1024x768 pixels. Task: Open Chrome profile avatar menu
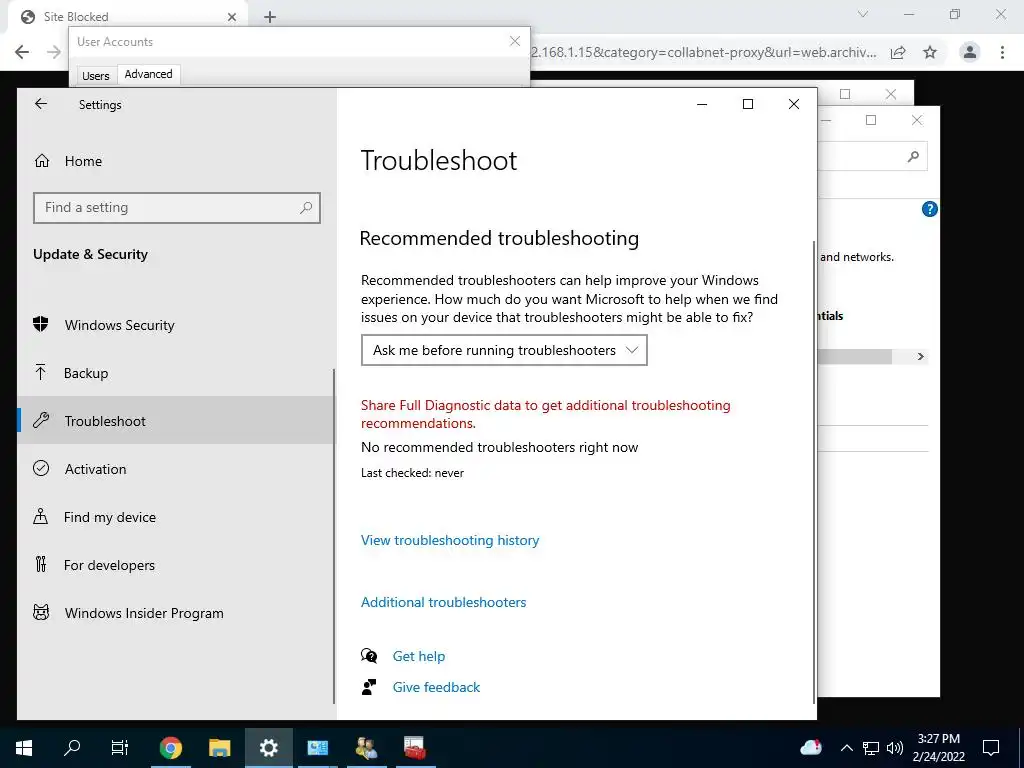tap(970, 52)
